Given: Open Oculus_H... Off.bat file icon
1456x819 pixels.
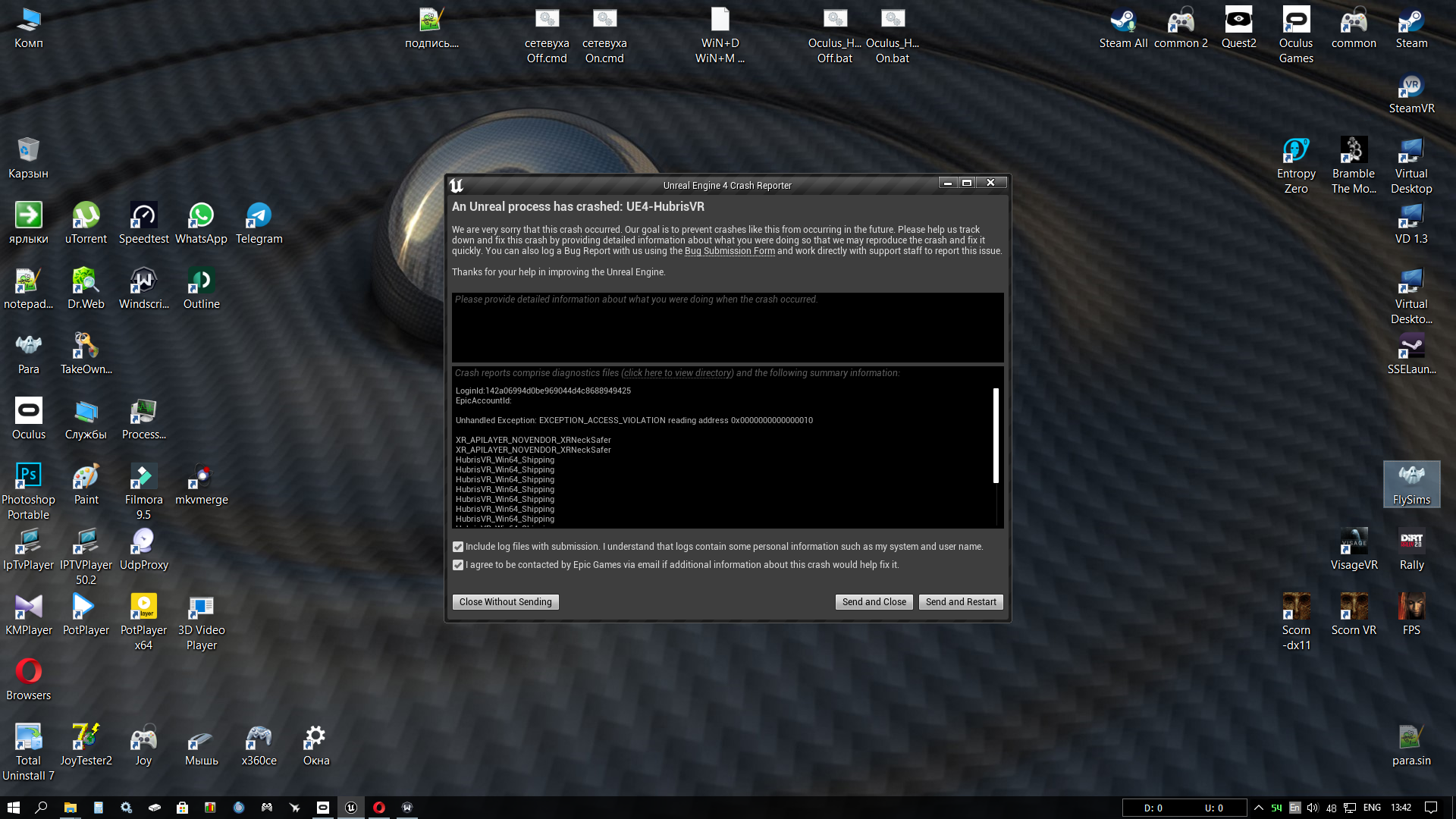Looking at the screenshot, I should click(835, 35).
